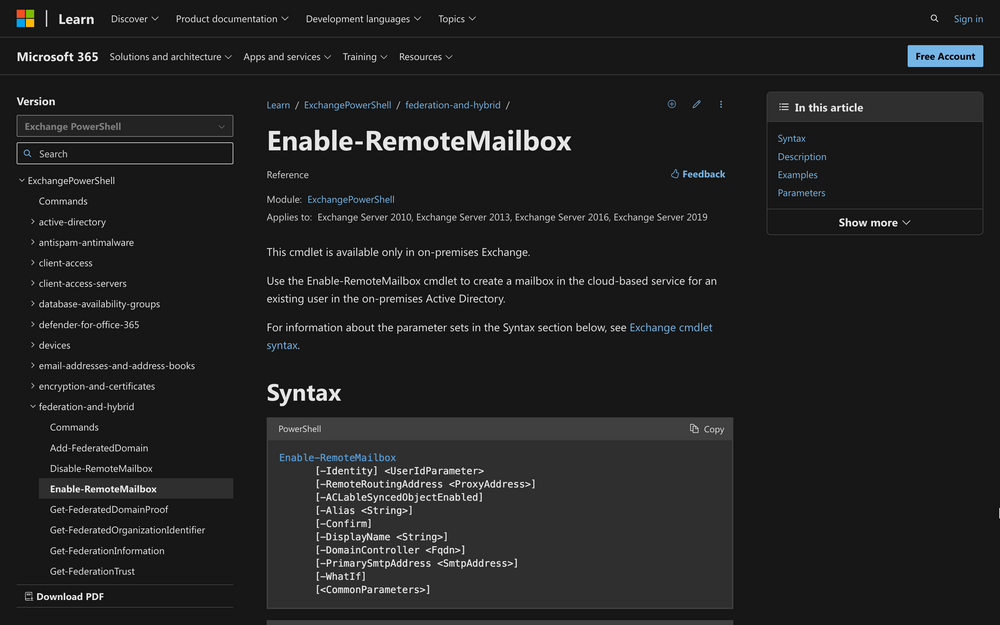Click the sidebar search field
1000x625 pixels.
[124, 153]
